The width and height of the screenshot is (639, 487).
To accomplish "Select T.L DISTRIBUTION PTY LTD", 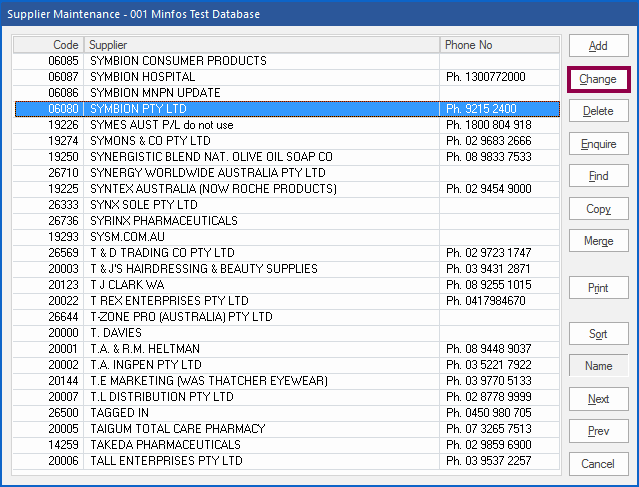I will [286, 397].
